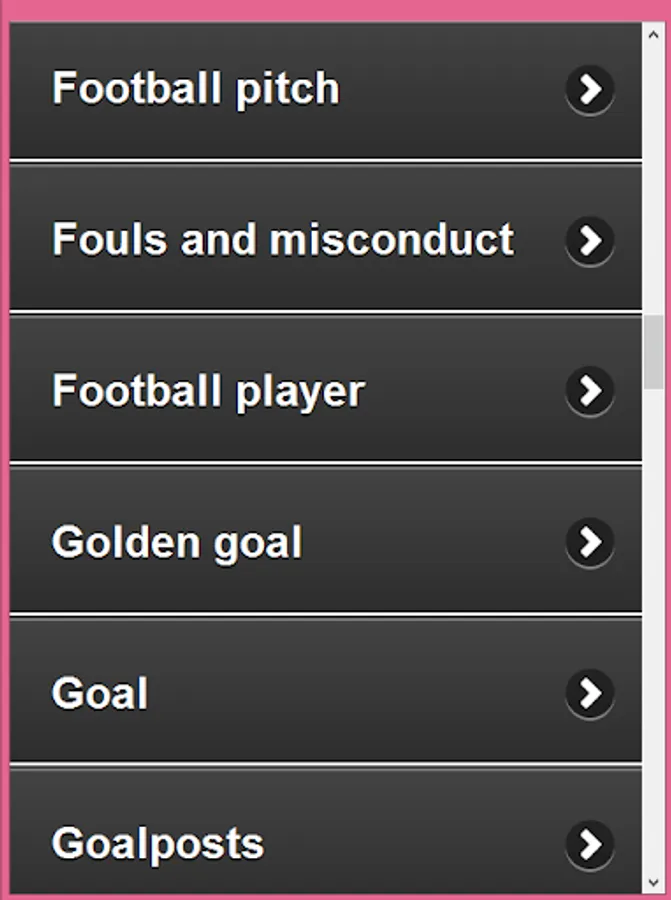Click the chevron next to Fouls and misconduct
Viewport: 671px width, 900px height.
(x=590, y=241)
